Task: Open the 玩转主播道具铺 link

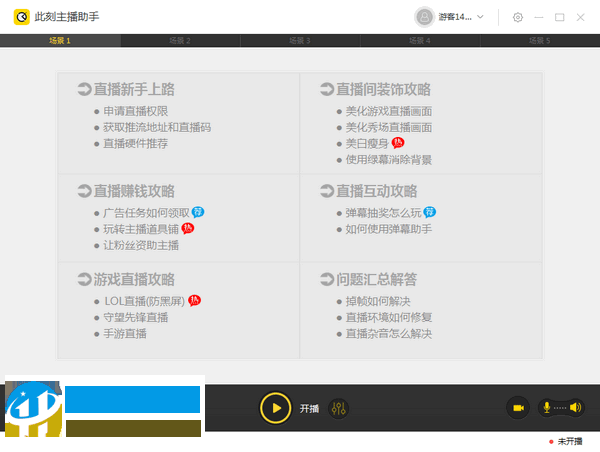Action: pos(141,229)
